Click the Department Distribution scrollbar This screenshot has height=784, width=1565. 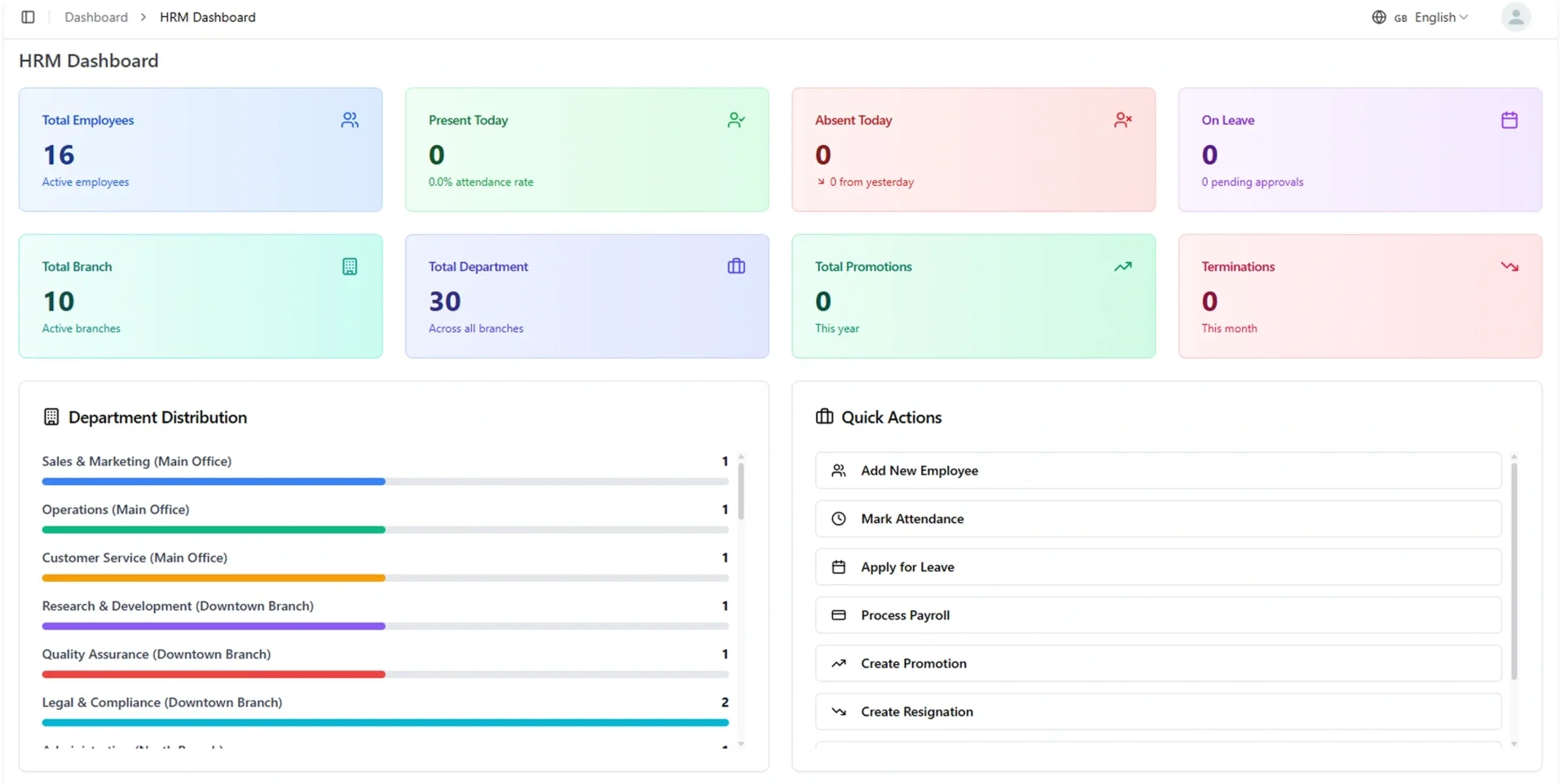tap(741, 491)
